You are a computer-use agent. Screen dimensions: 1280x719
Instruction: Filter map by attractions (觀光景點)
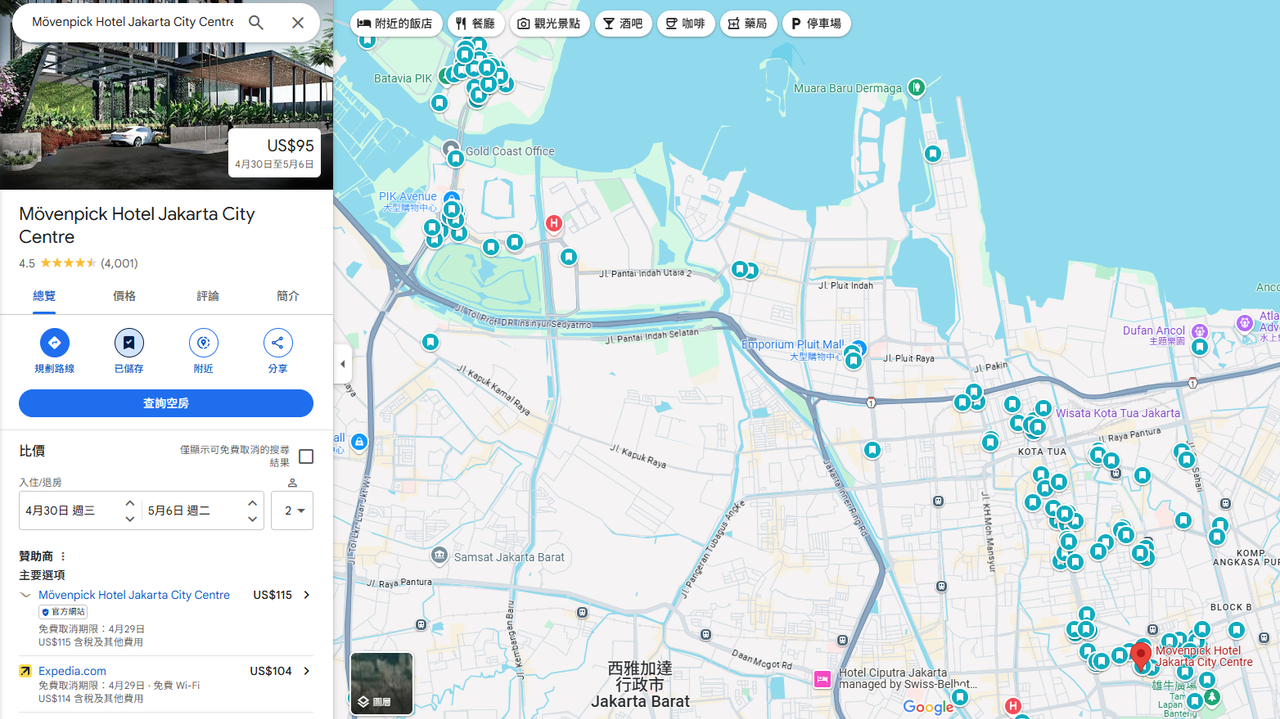tap(549, 23)
